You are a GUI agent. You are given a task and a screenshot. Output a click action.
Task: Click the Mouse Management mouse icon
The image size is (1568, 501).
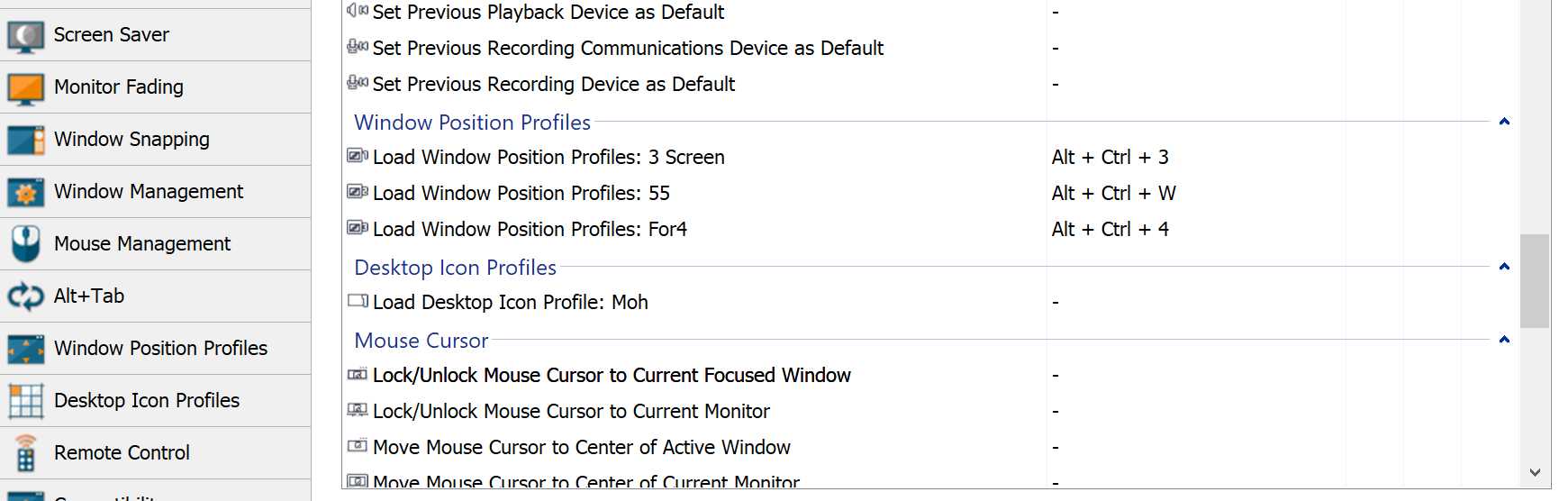coord(25,244)
